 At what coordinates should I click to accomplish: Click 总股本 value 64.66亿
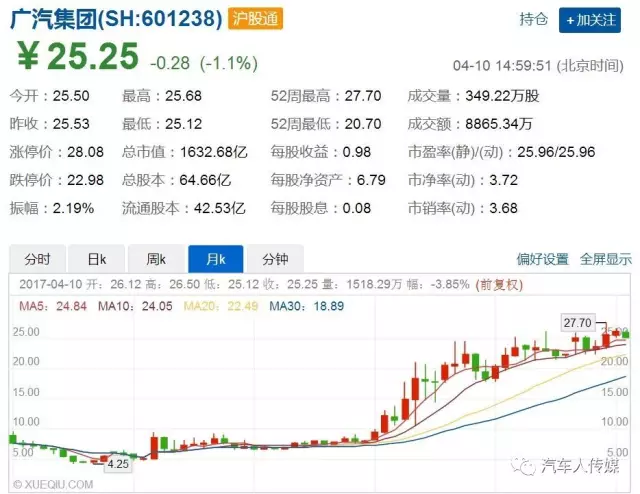(205, 180)
